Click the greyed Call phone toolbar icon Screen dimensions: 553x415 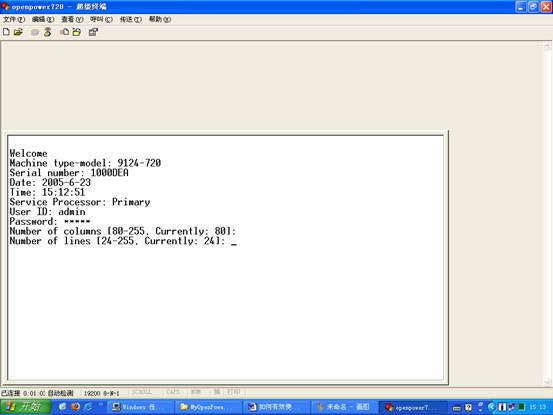point(35,32)
